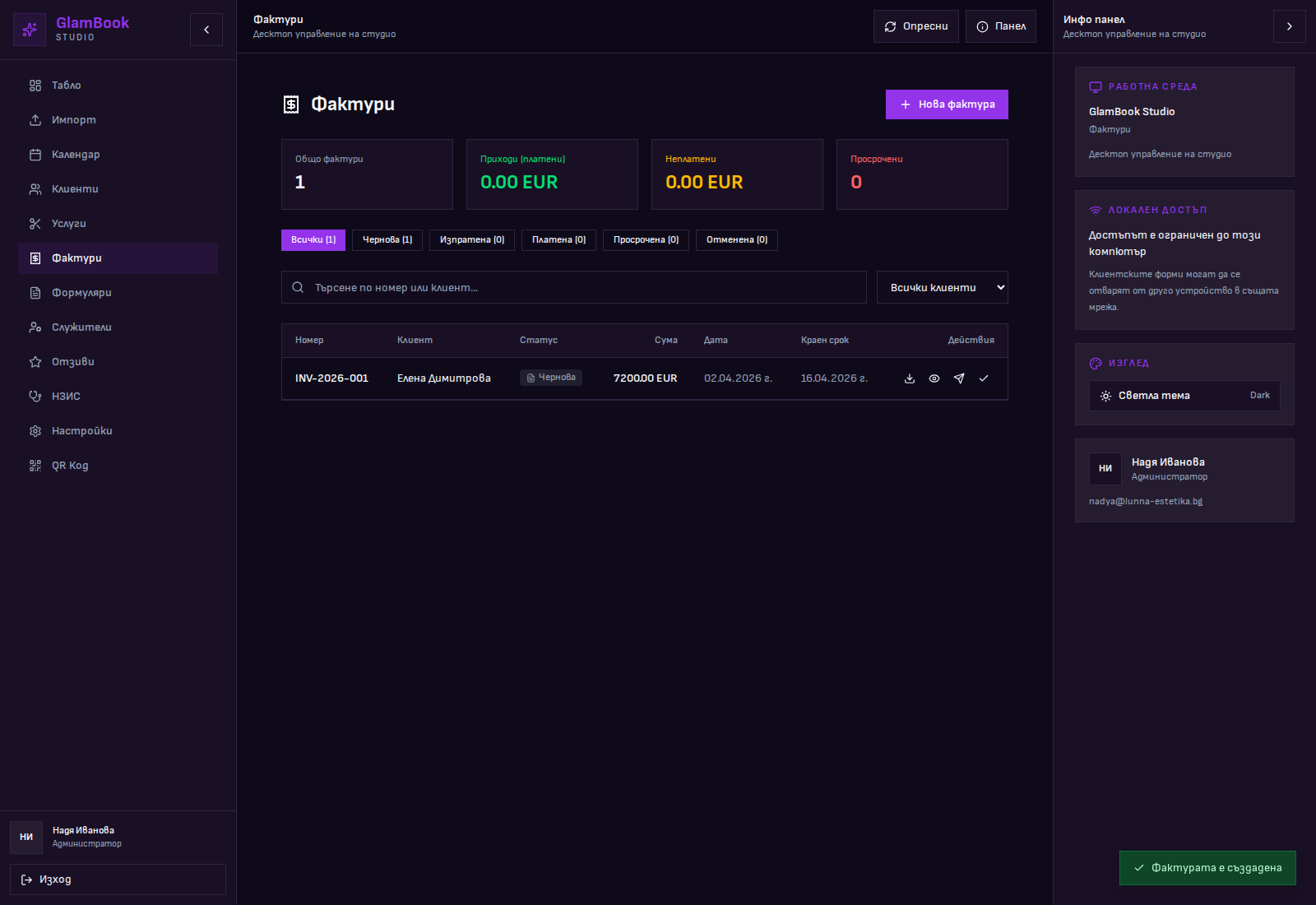Mark invoice as paid with checkmark icon
1316x905 pixels.
984,378
